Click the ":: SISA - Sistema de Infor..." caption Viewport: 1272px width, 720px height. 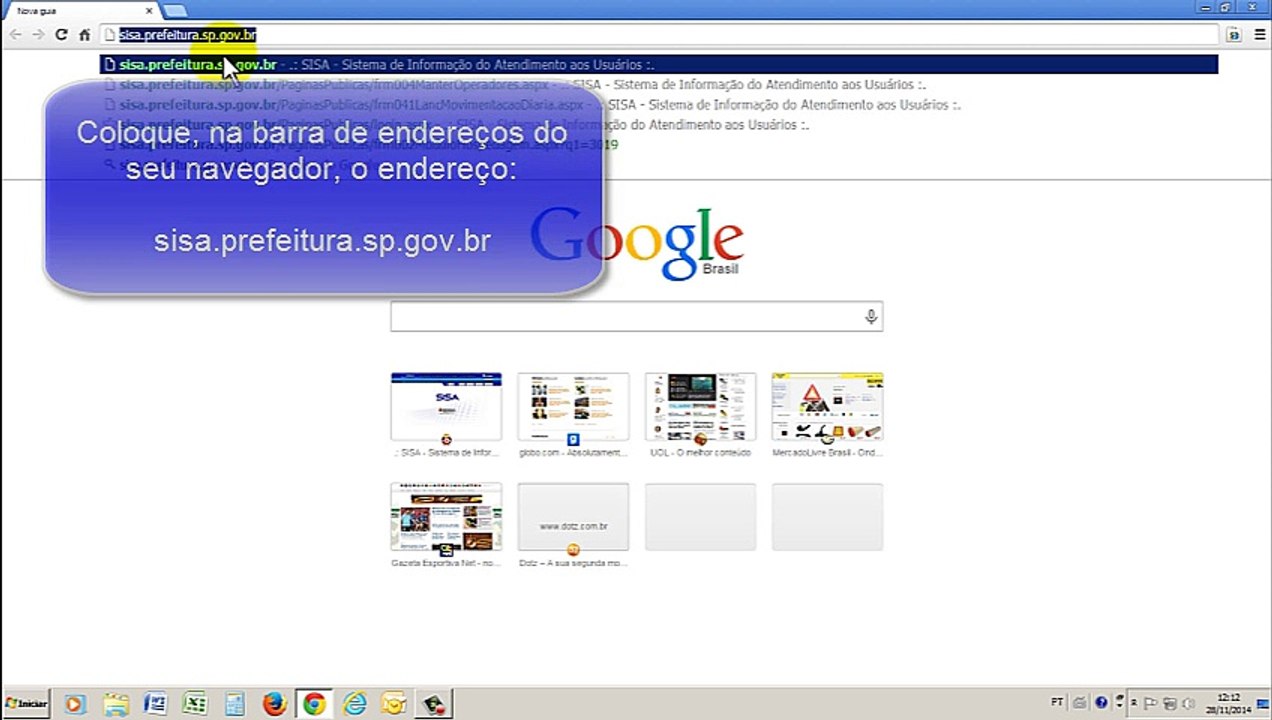point(446,453)
